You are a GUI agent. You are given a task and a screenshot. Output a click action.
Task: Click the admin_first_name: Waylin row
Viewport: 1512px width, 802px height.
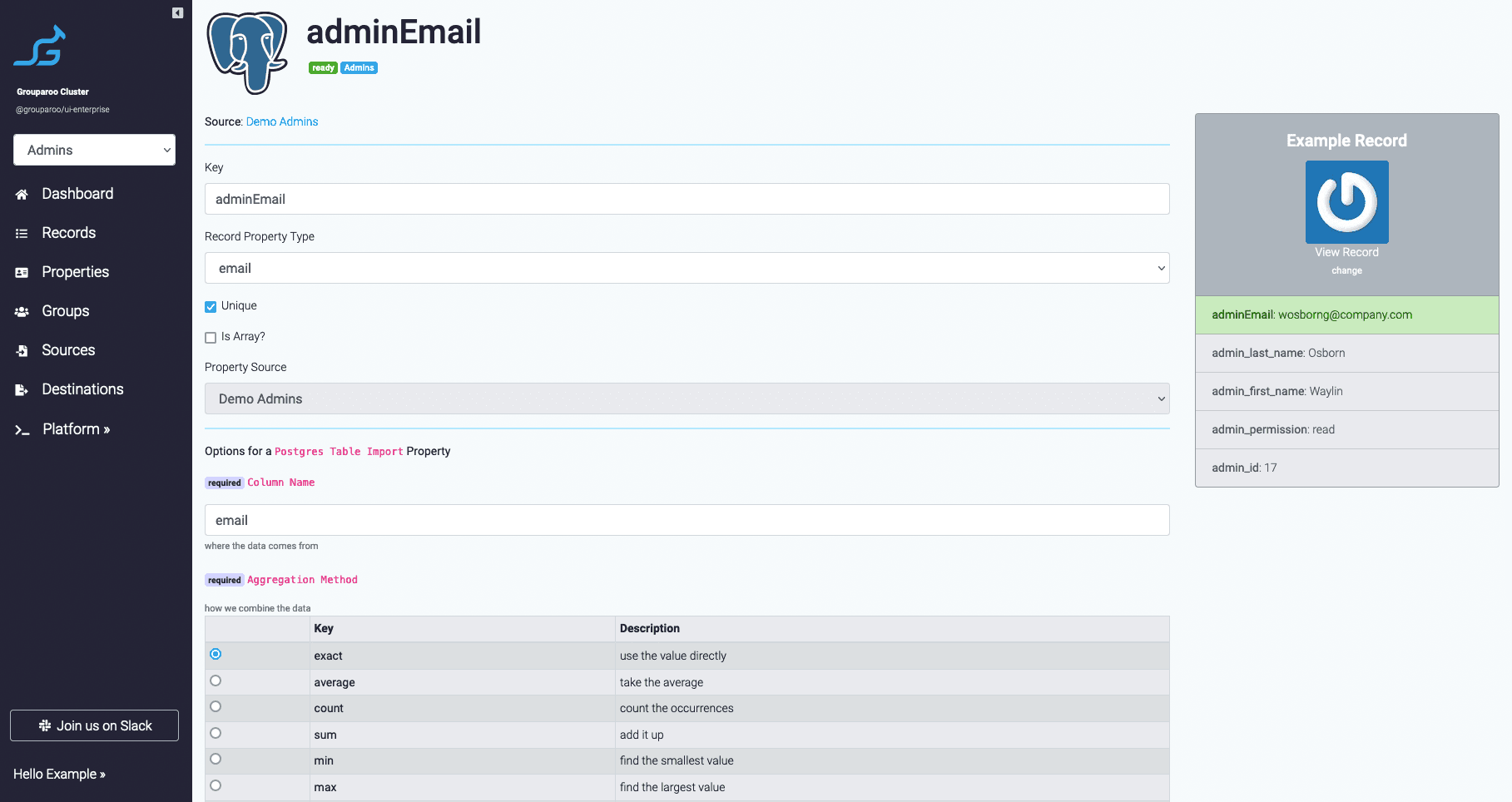click(x=1346, y=391)
